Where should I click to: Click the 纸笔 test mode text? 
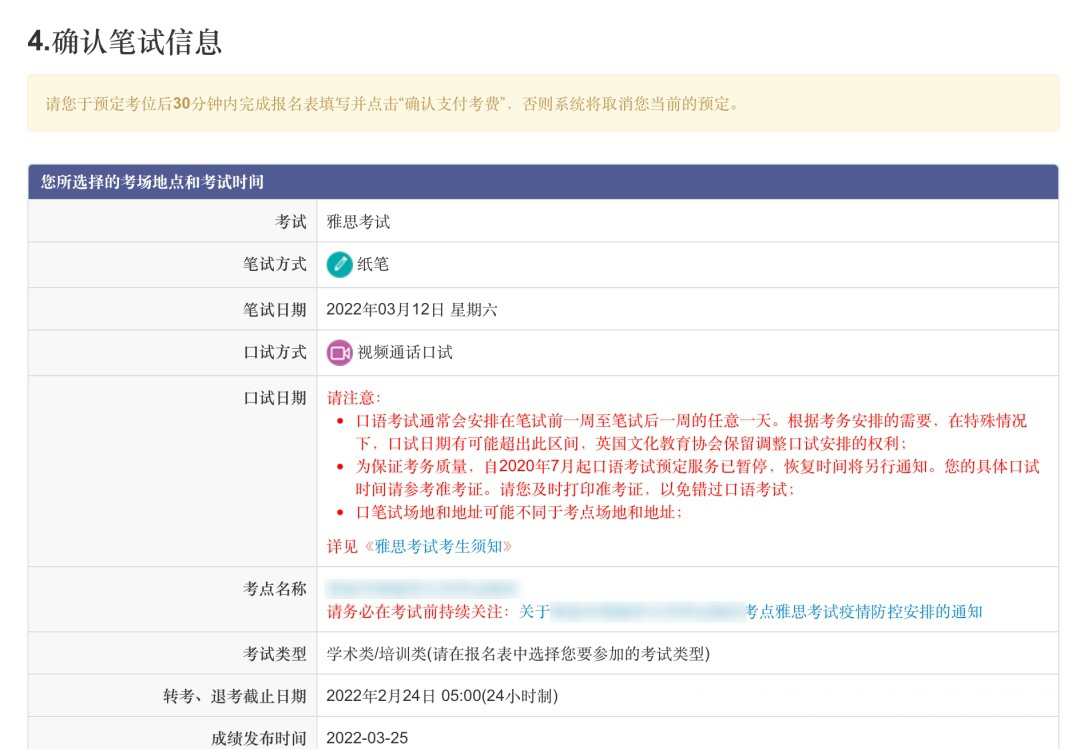point(373,265)
